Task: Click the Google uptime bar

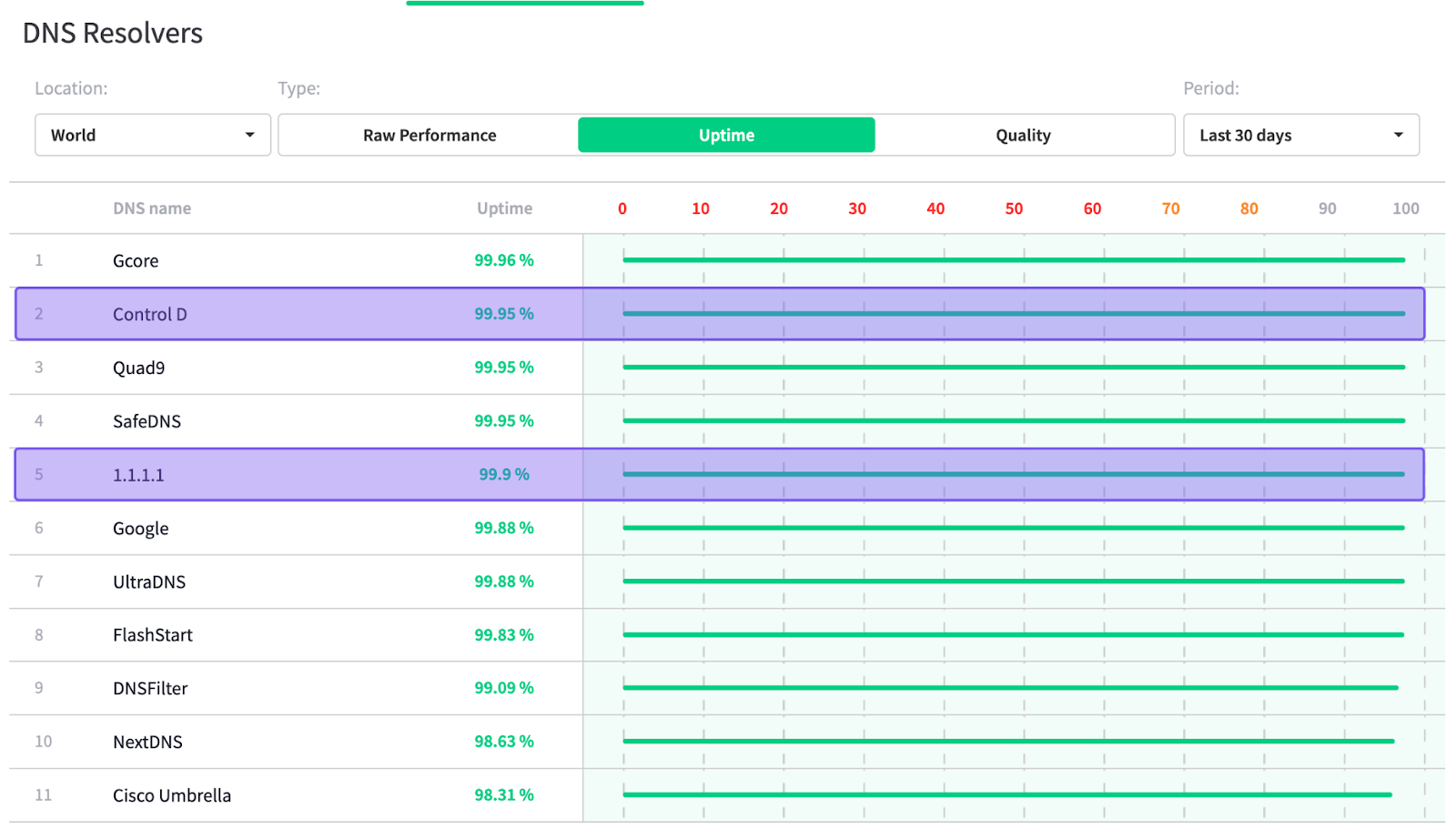Action: pyautogui.click(x=1014, y=528)
